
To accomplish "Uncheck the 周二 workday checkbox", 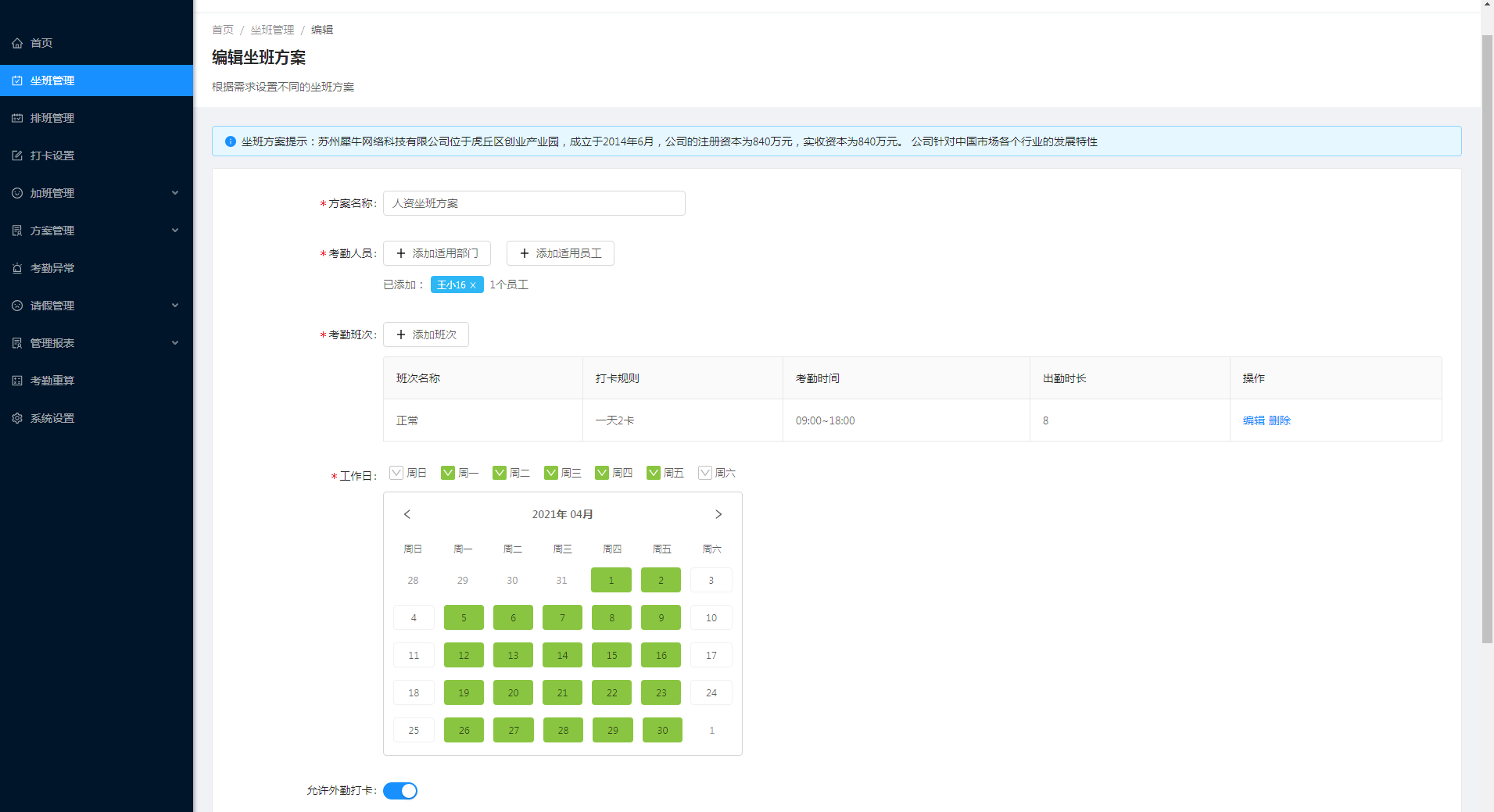I will point(500,473).
